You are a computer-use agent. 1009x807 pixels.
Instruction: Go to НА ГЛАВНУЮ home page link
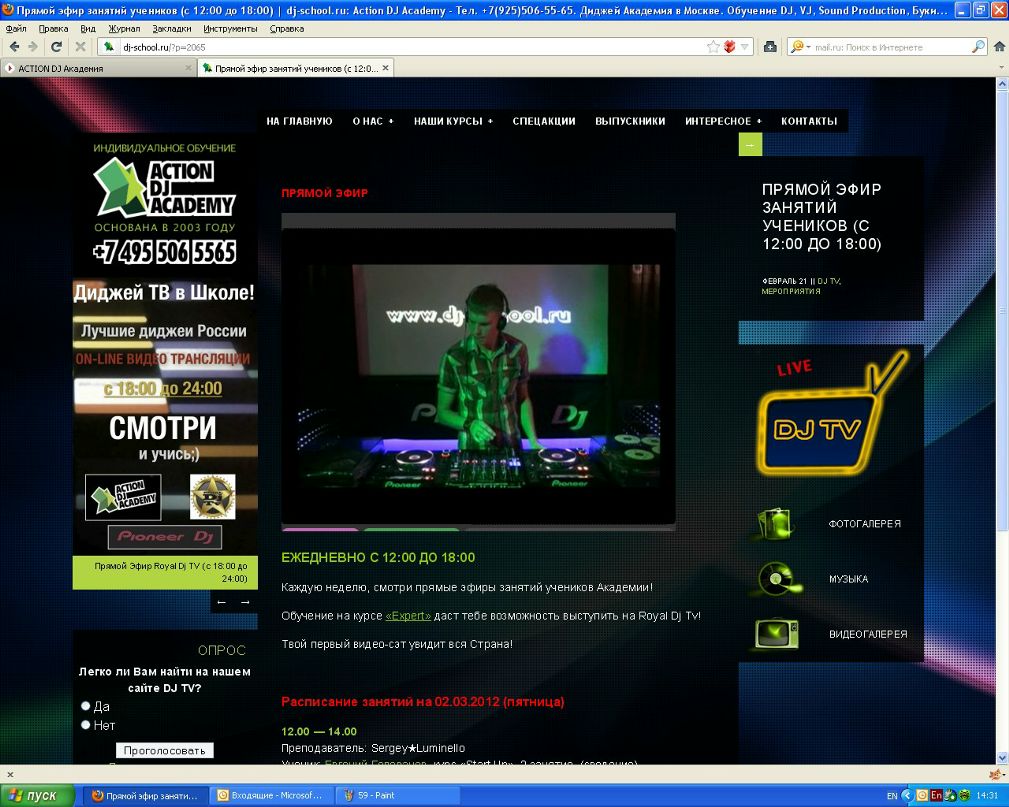[x=299, y=121]
